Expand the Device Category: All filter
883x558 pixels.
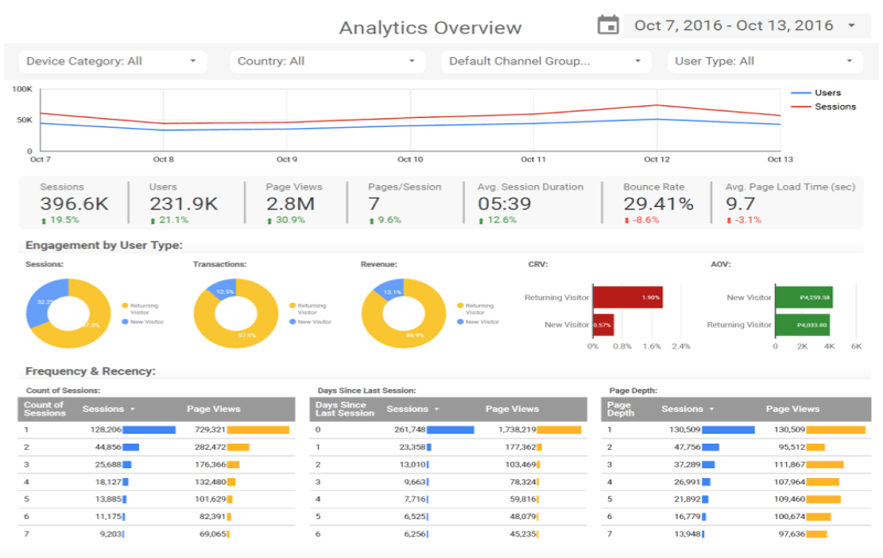coord(112,61)
